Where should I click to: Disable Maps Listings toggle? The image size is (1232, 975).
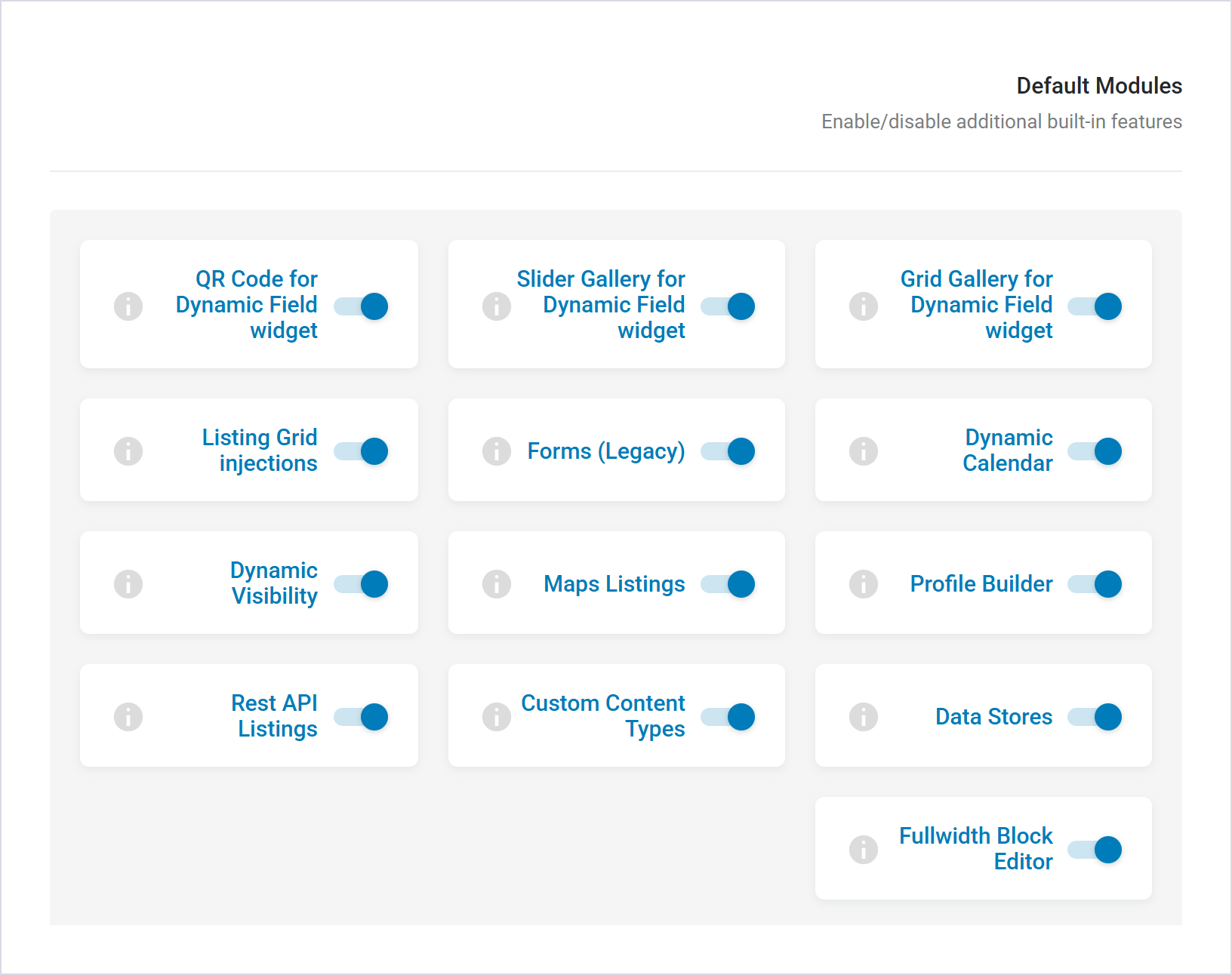point(728,584)
